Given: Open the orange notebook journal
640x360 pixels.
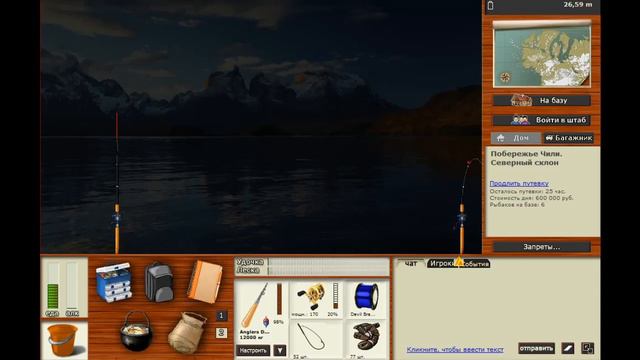Looking at the screenshot, I should (x=205, y=282).
